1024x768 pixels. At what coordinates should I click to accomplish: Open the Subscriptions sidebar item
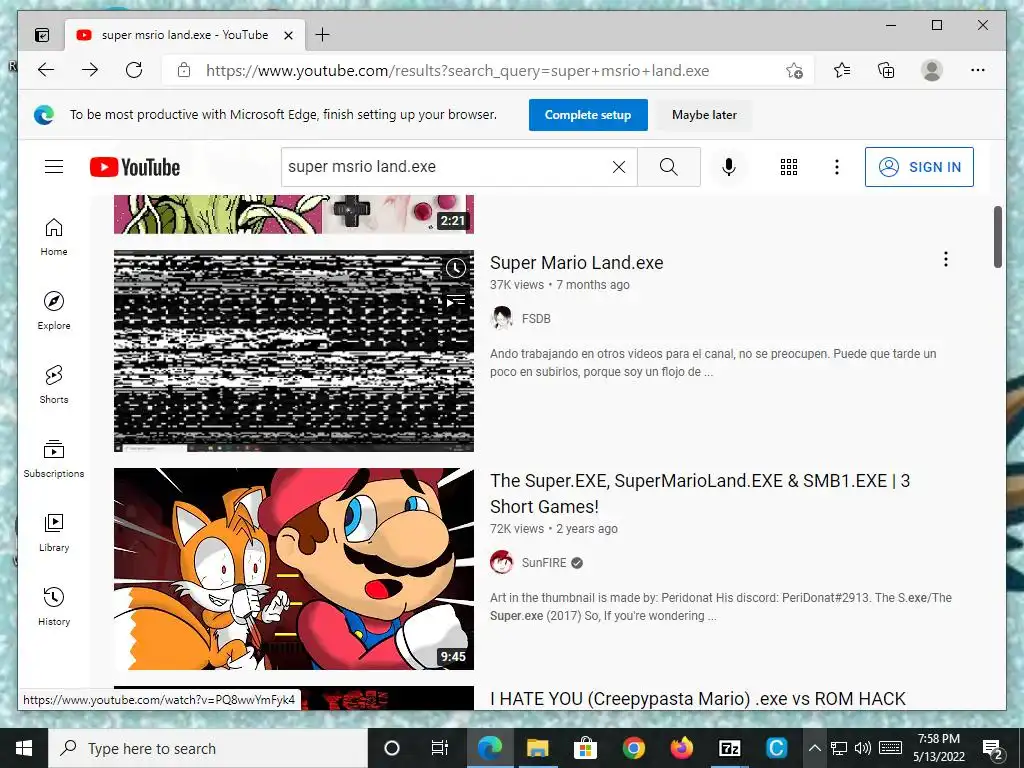(x=54, y=458)
